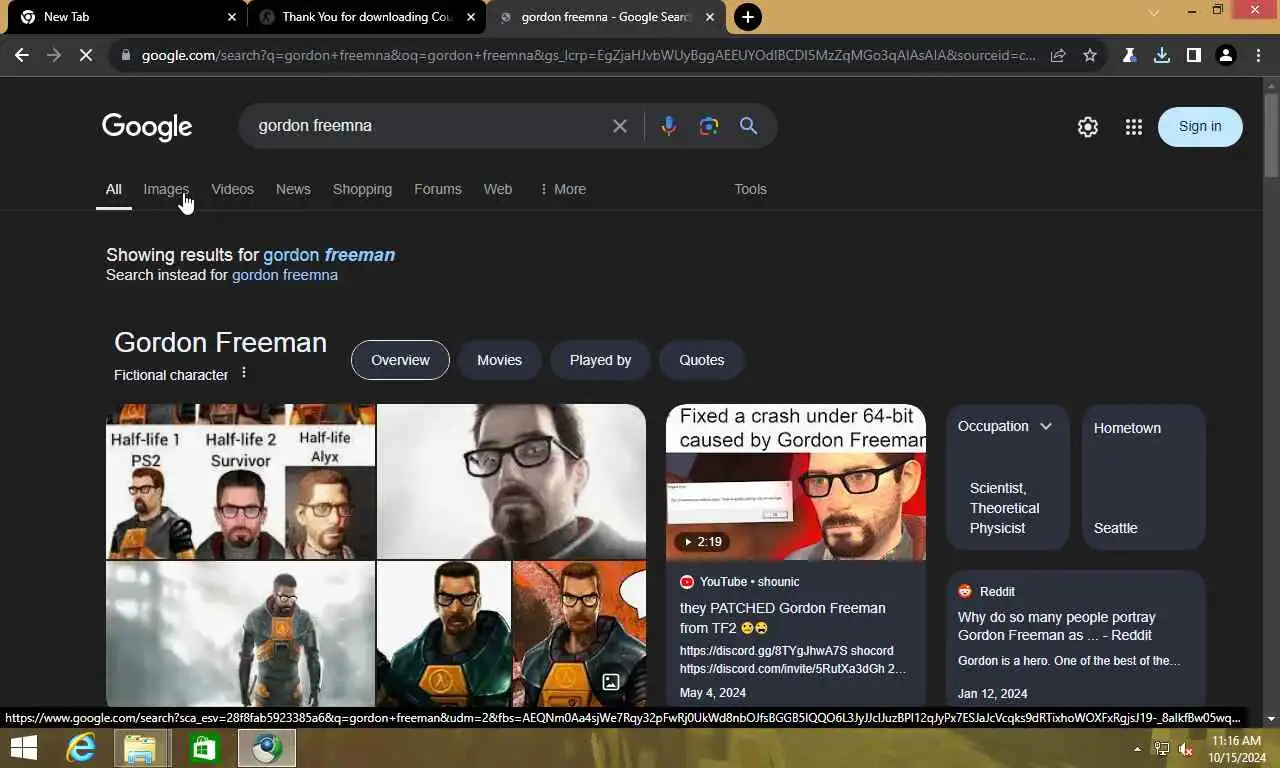Select the Quotes chip
1280x768 pixels.
click(701, 360)
